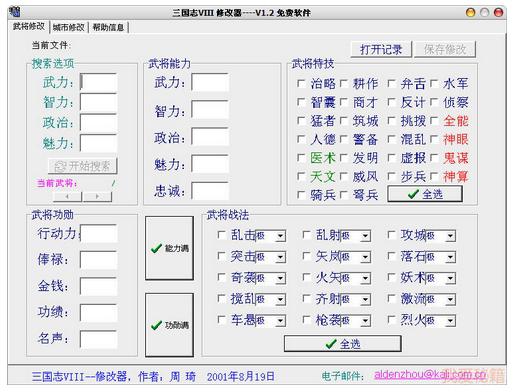
Task: Open the 攻城 level dropdown
Action: click(x=450, y=236)
